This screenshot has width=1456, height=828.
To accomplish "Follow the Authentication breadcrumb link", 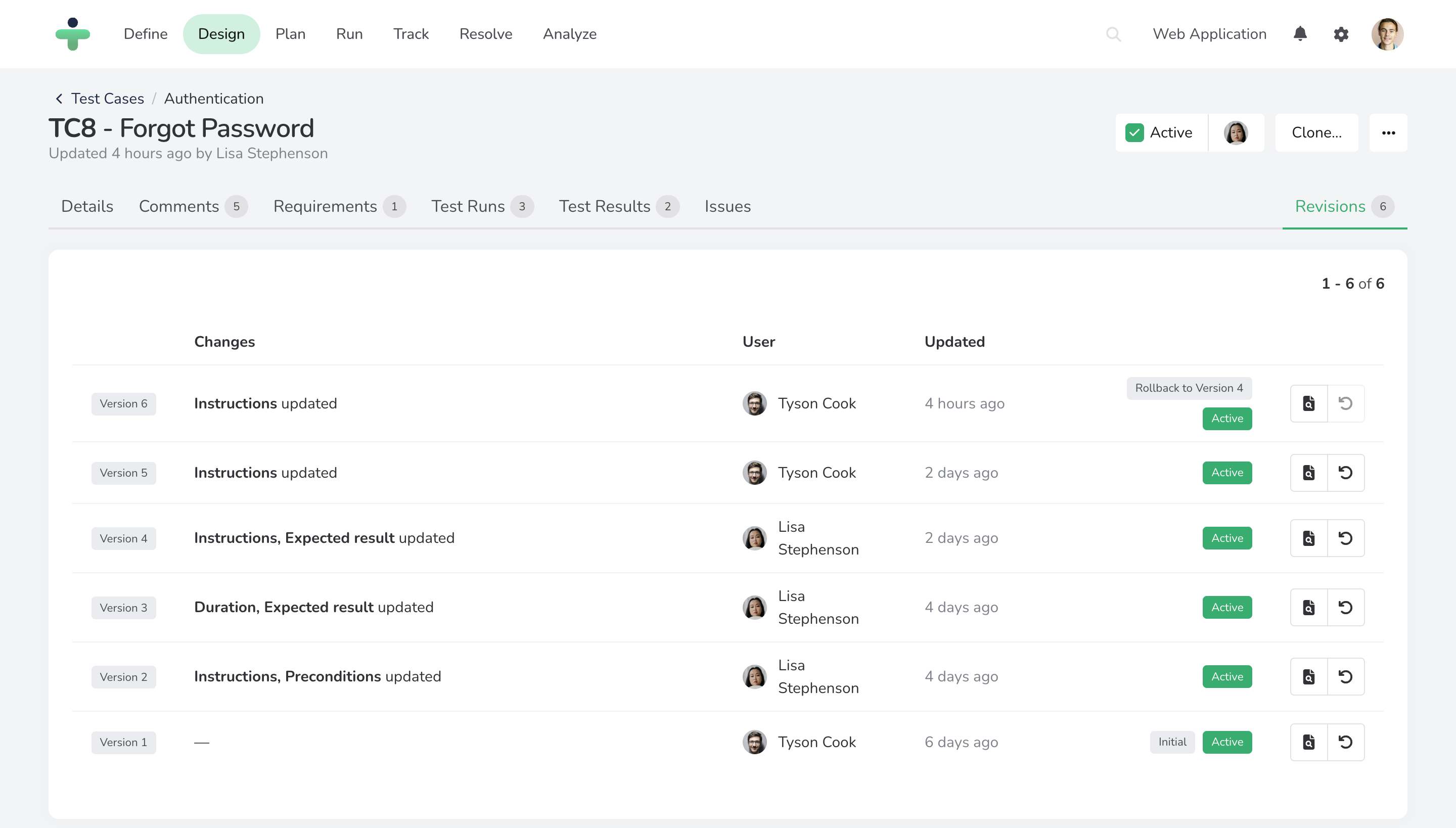I will [x=214, y=99].
